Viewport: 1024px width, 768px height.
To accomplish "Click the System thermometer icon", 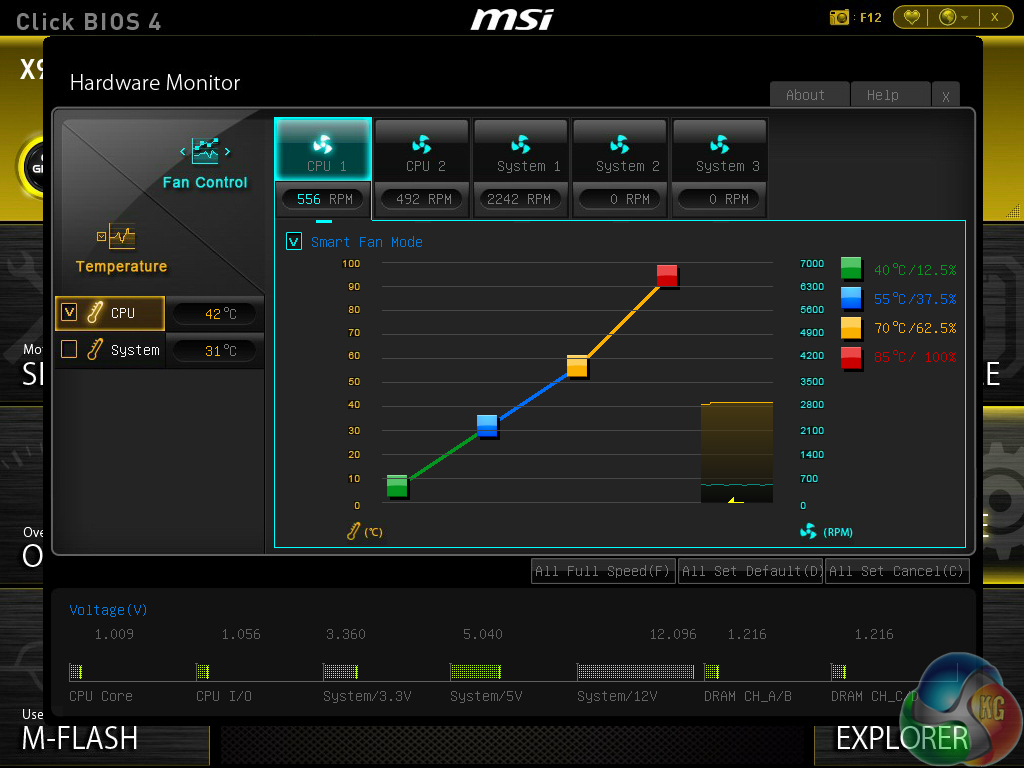I will point(95,349).
